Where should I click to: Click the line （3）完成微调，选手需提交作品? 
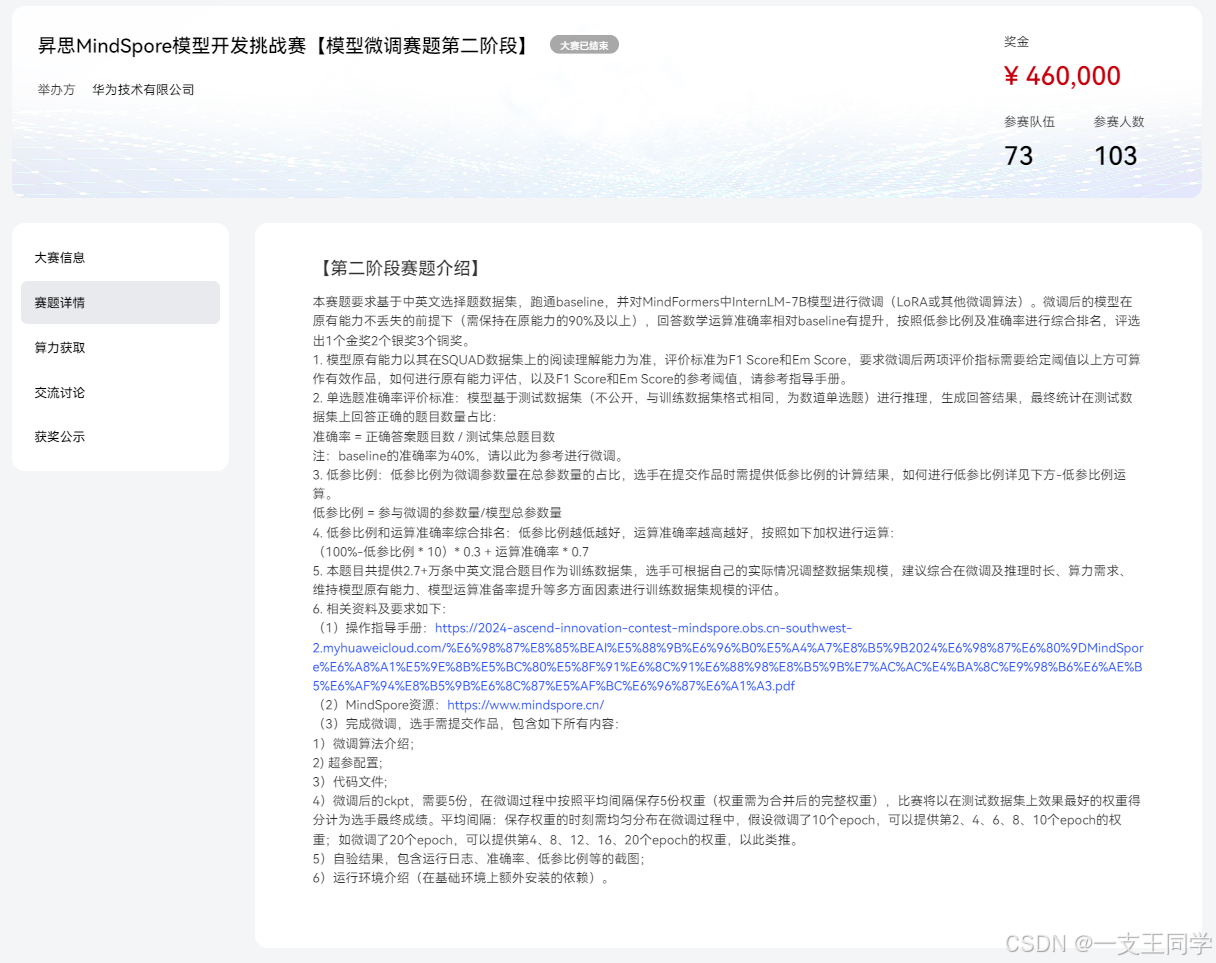[466, 723]
